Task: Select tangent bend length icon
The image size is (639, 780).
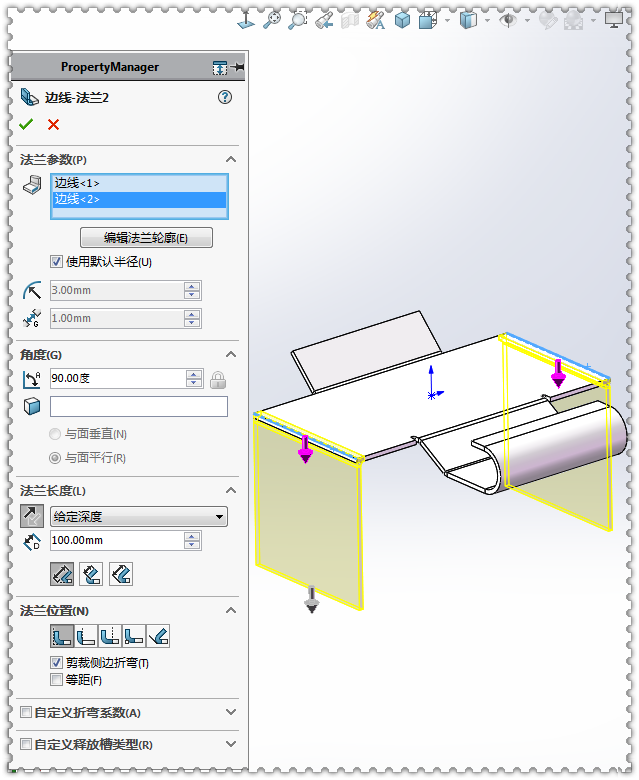Action: click(121, 574)
